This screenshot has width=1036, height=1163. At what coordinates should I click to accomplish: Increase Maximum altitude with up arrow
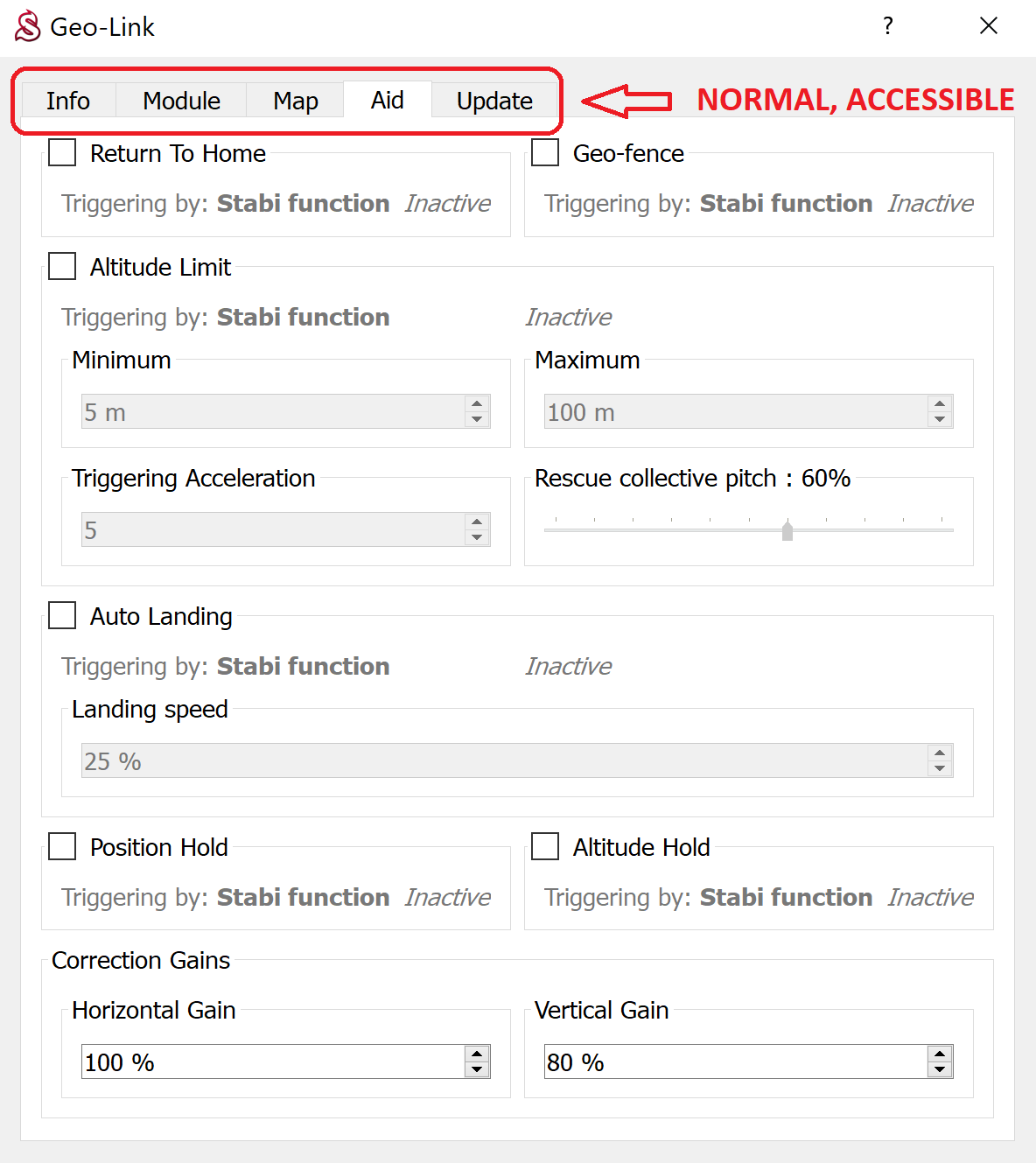940,403
